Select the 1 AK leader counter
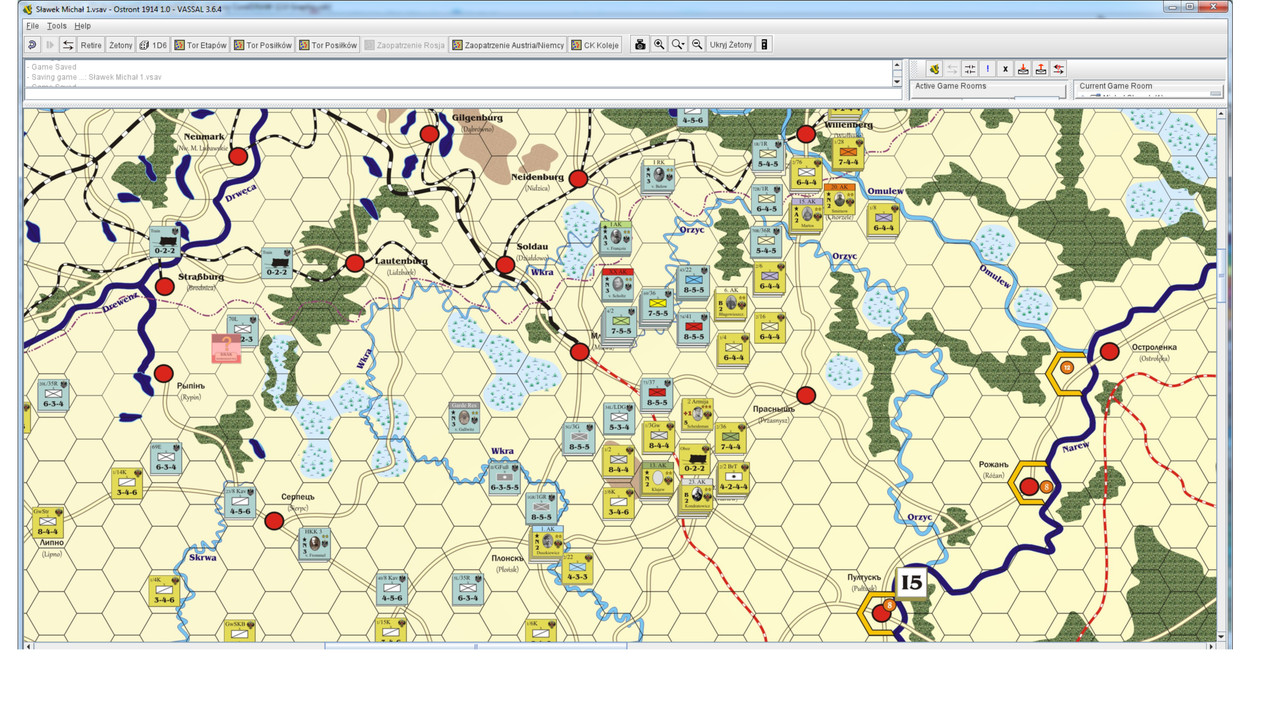 (547, 541)
